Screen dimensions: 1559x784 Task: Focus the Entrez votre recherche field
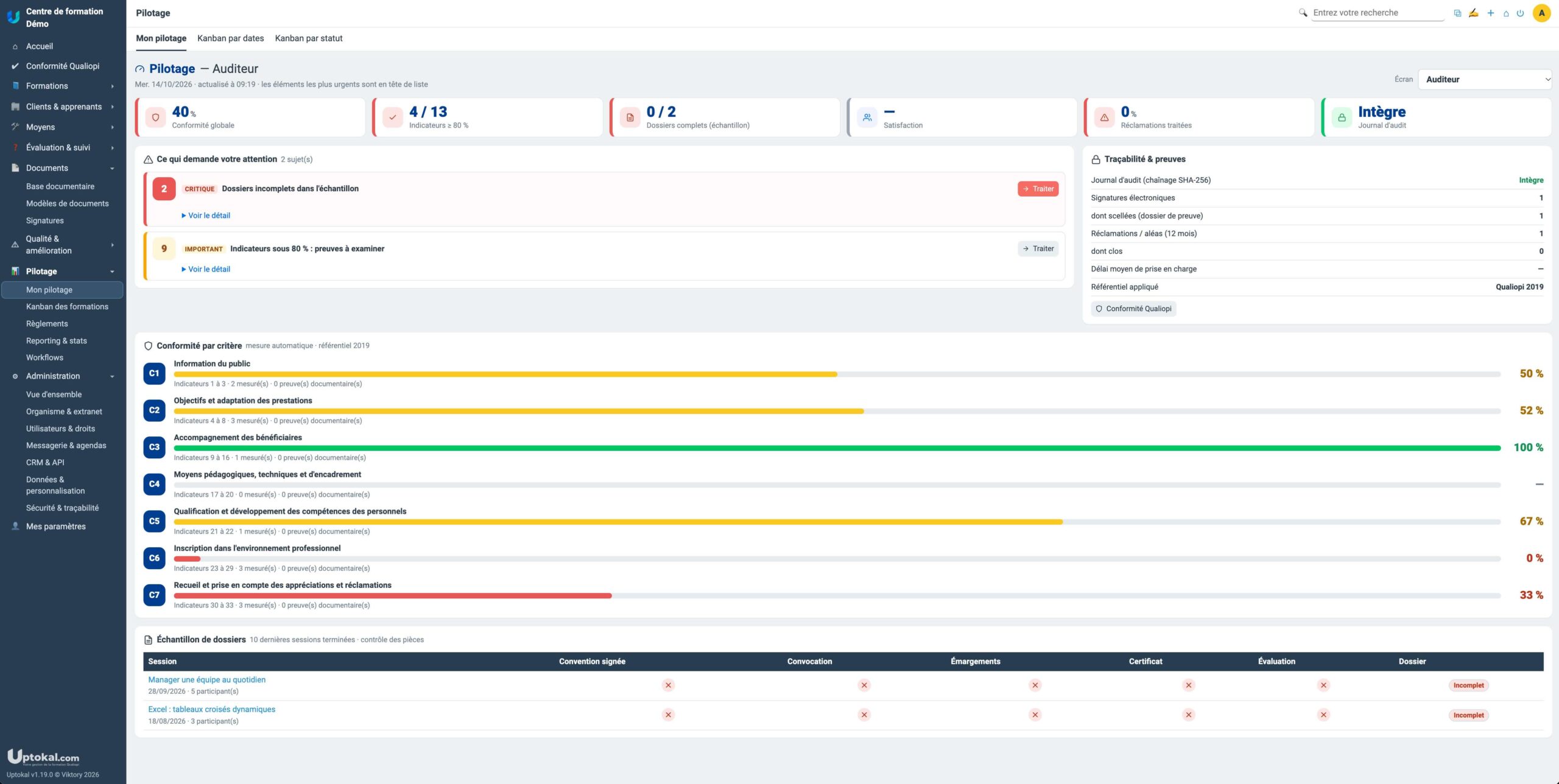tap(1378, 13)
